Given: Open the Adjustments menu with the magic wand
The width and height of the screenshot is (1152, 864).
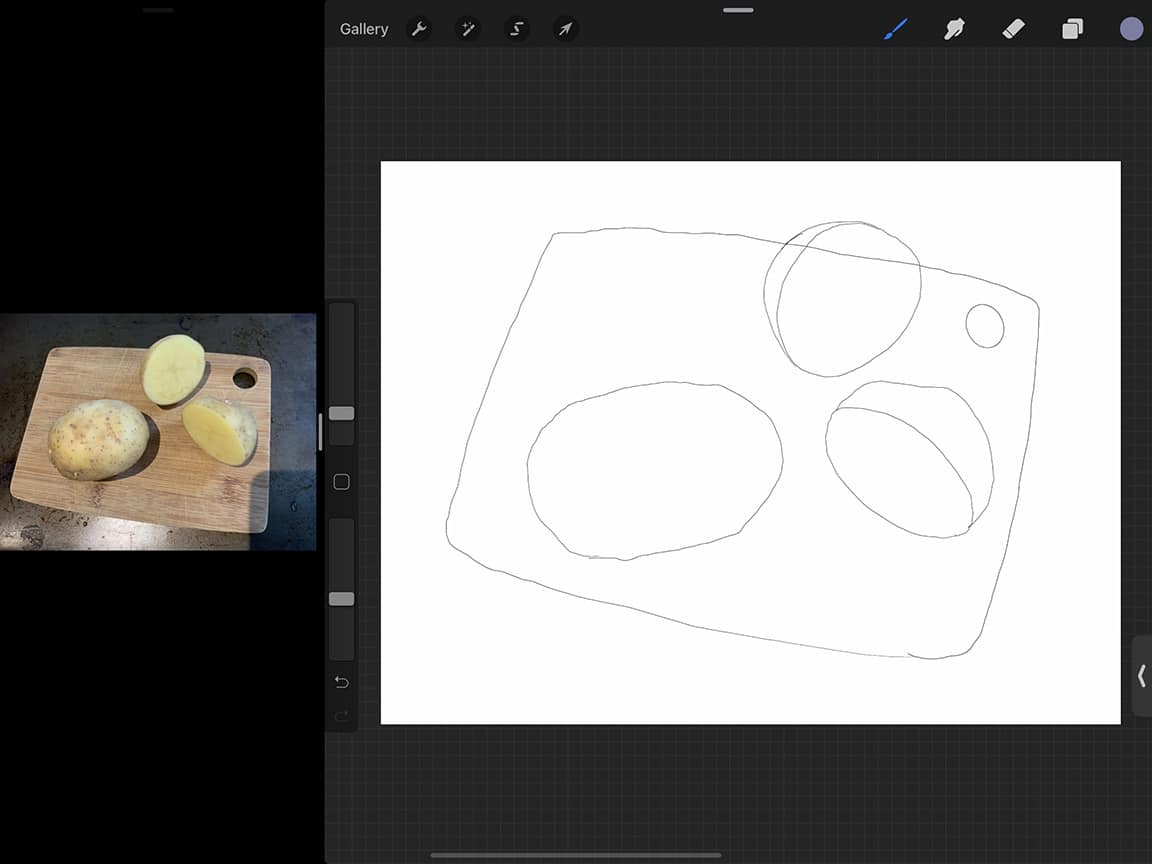Looking at the screenshot, I should [x=467, y=29].
